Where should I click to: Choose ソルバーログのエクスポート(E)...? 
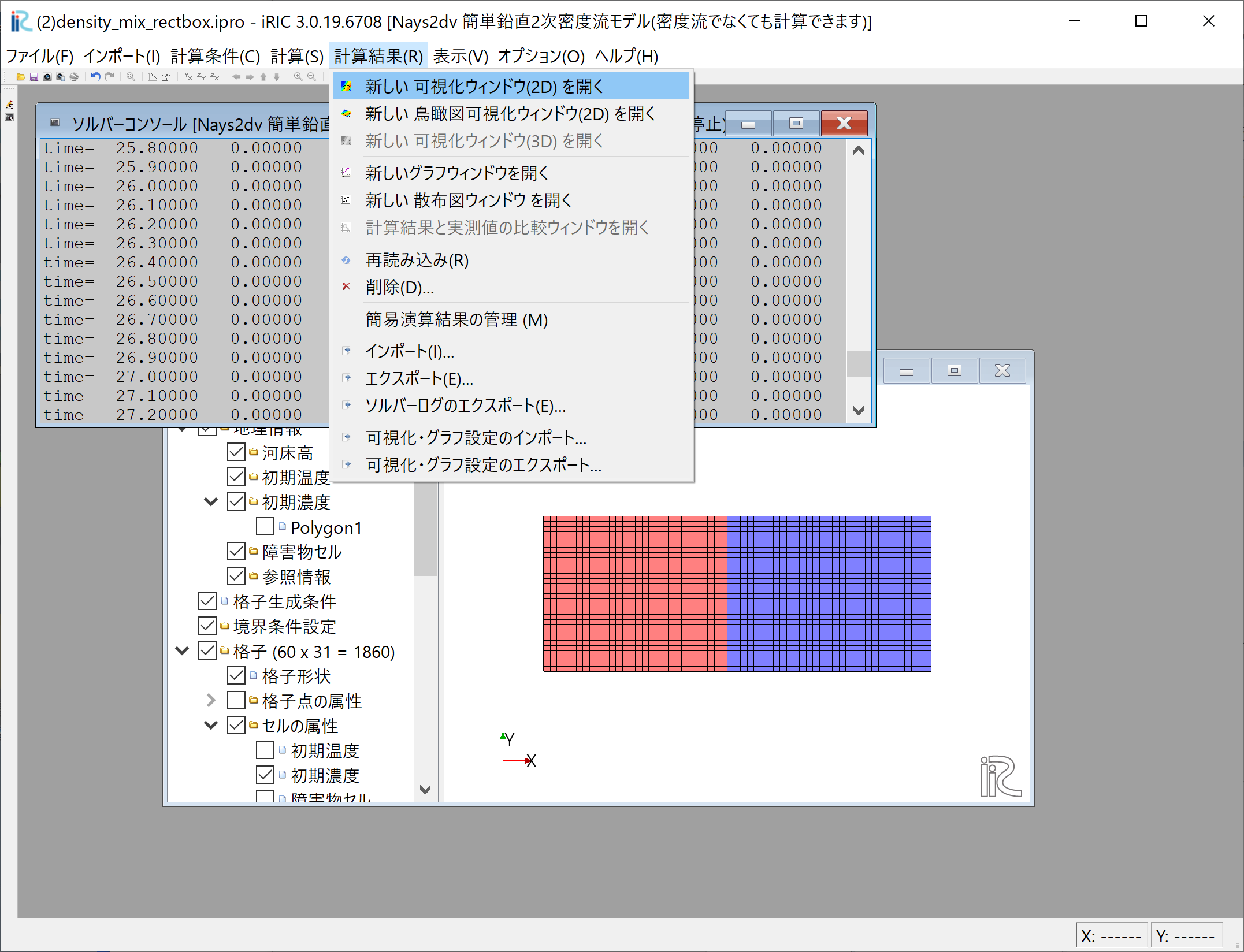511,406
